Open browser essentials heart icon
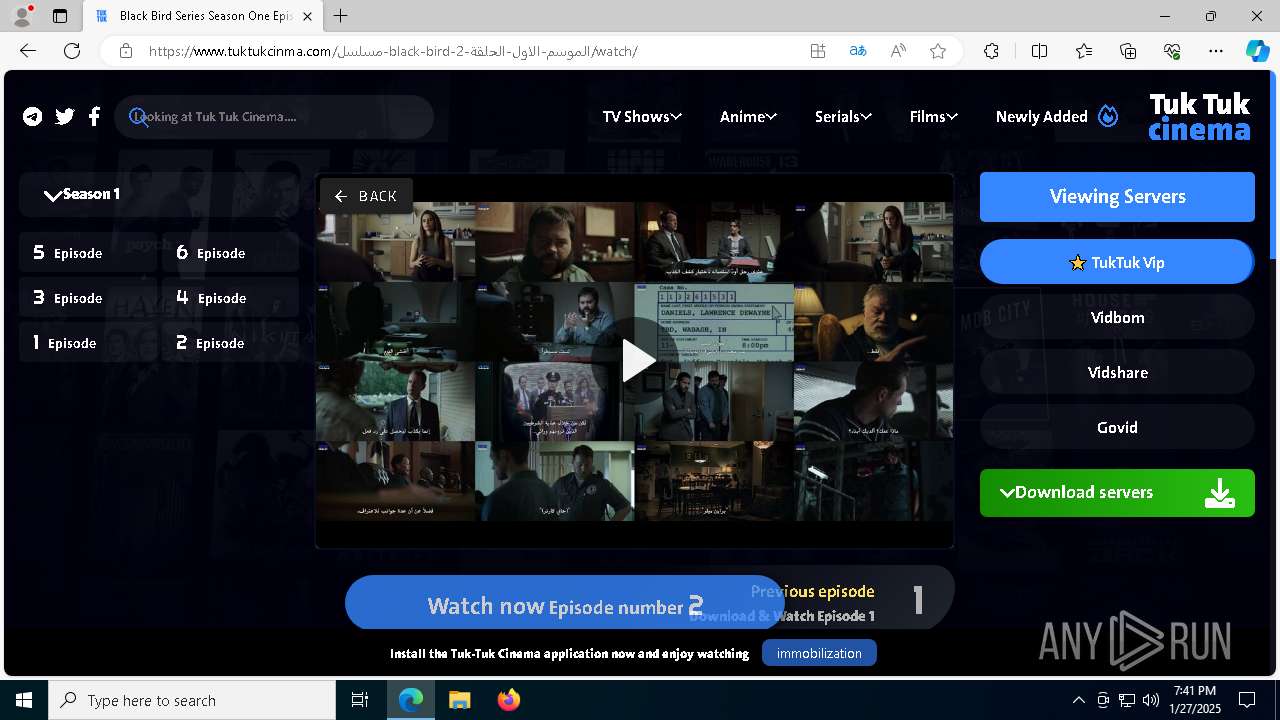The image size is (1280, 720). pyautogui.click(x=1172, y=51)
